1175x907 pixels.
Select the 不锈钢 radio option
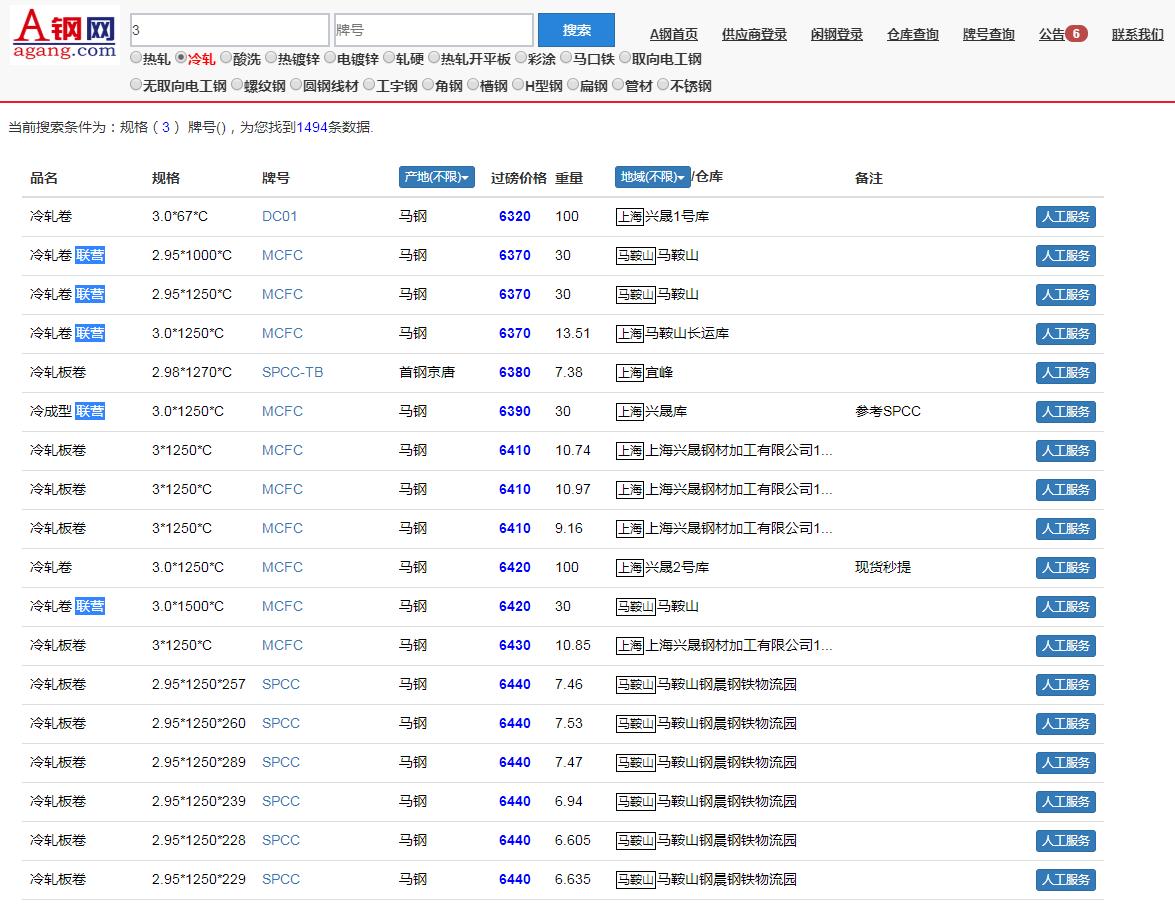(663, 85)
